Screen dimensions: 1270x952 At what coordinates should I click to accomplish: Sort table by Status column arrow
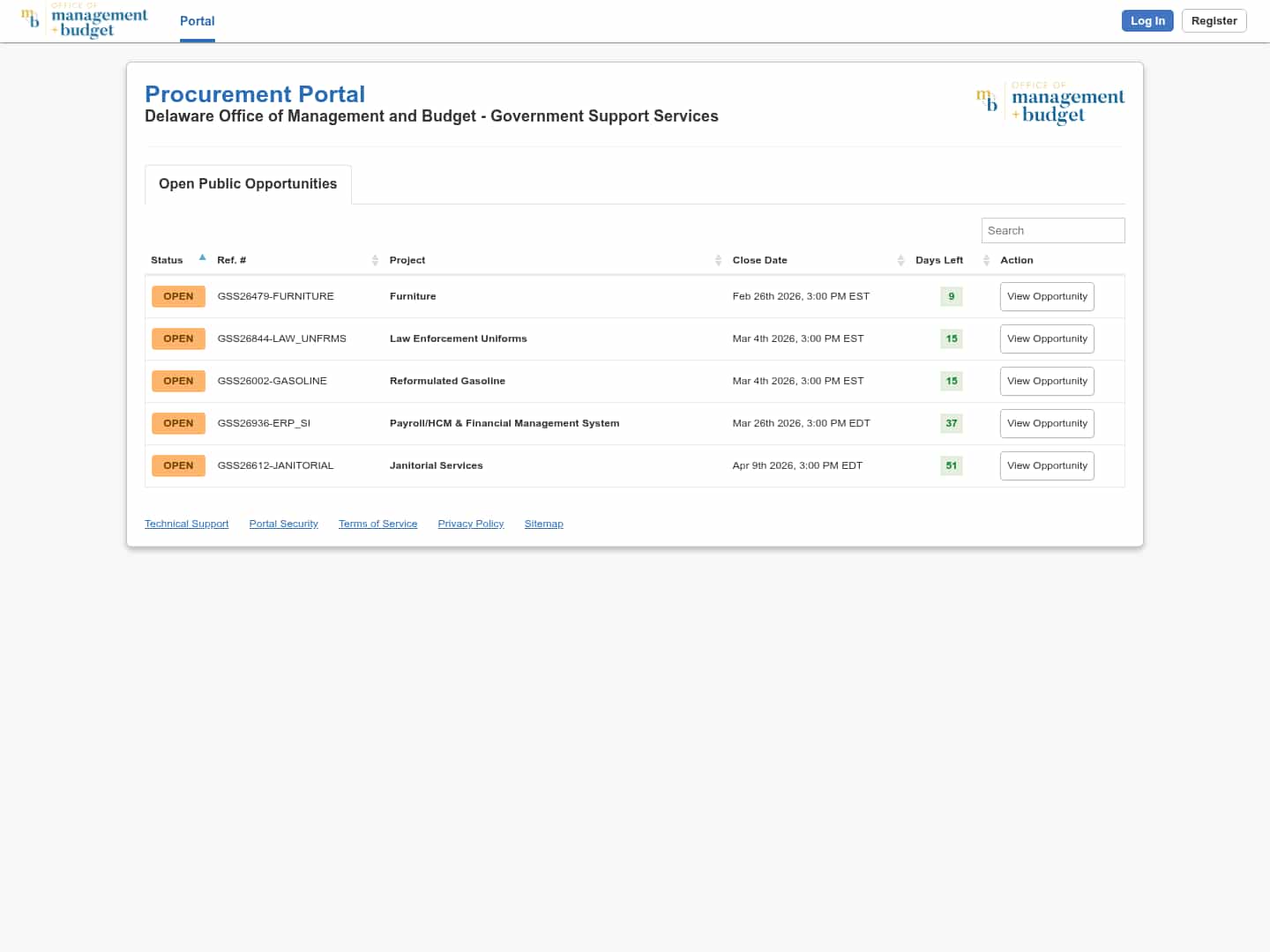click(202, 258)
